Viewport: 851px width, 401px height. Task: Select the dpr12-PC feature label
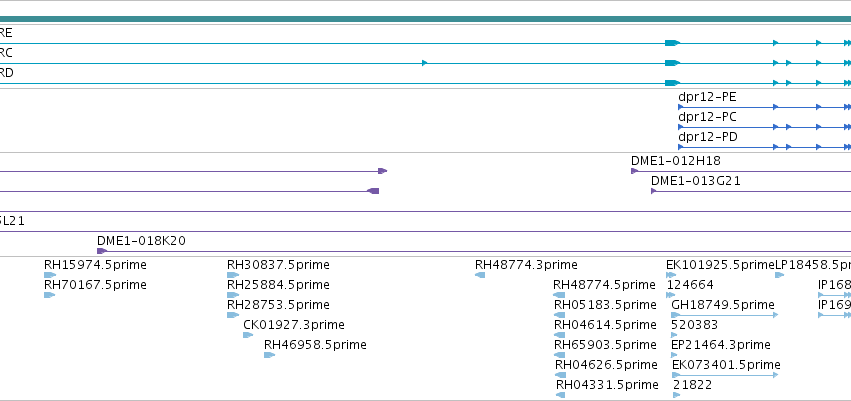707,118
